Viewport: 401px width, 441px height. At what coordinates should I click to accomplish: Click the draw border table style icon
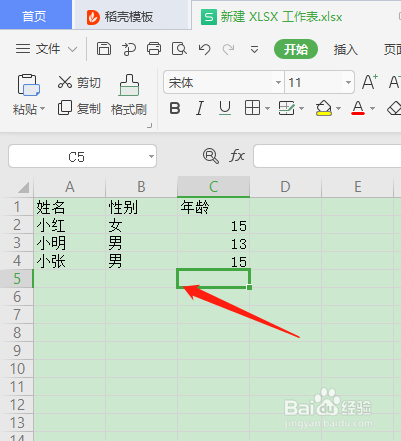point(286,108)
